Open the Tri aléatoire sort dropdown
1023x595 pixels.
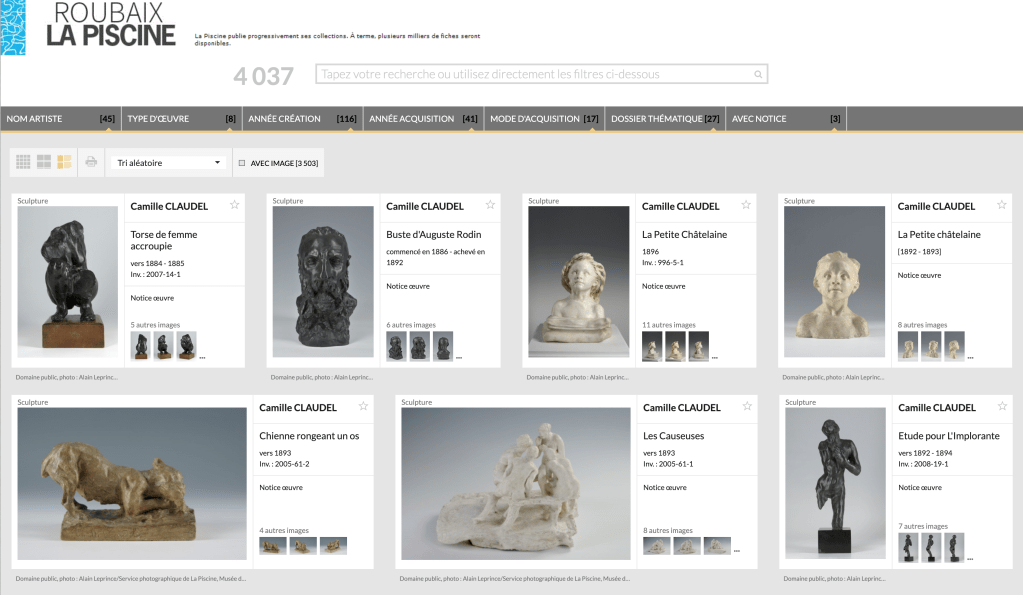point(168,163)
